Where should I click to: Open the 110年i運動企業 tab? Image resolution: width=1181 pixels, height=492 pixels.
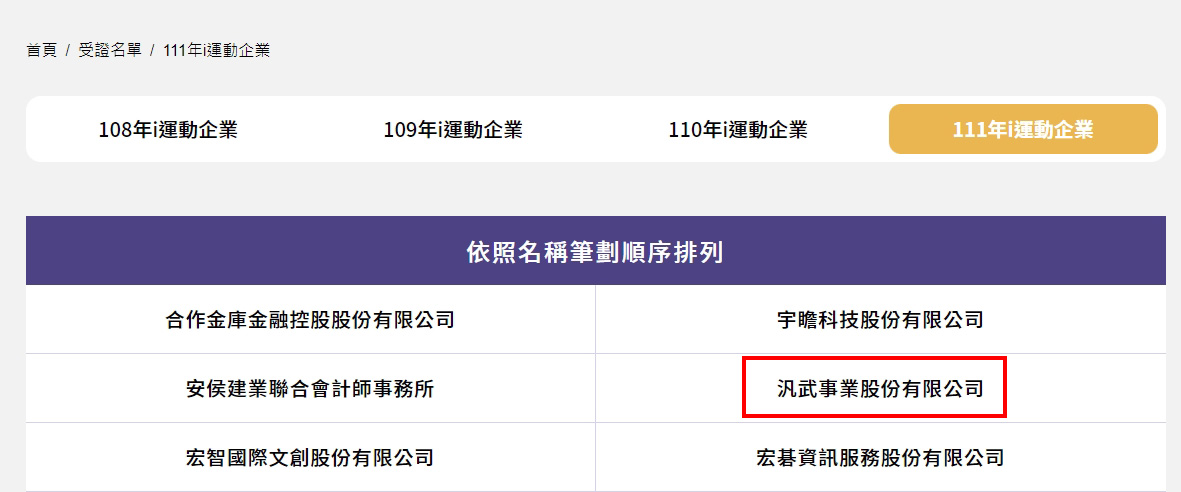(738, 130)
